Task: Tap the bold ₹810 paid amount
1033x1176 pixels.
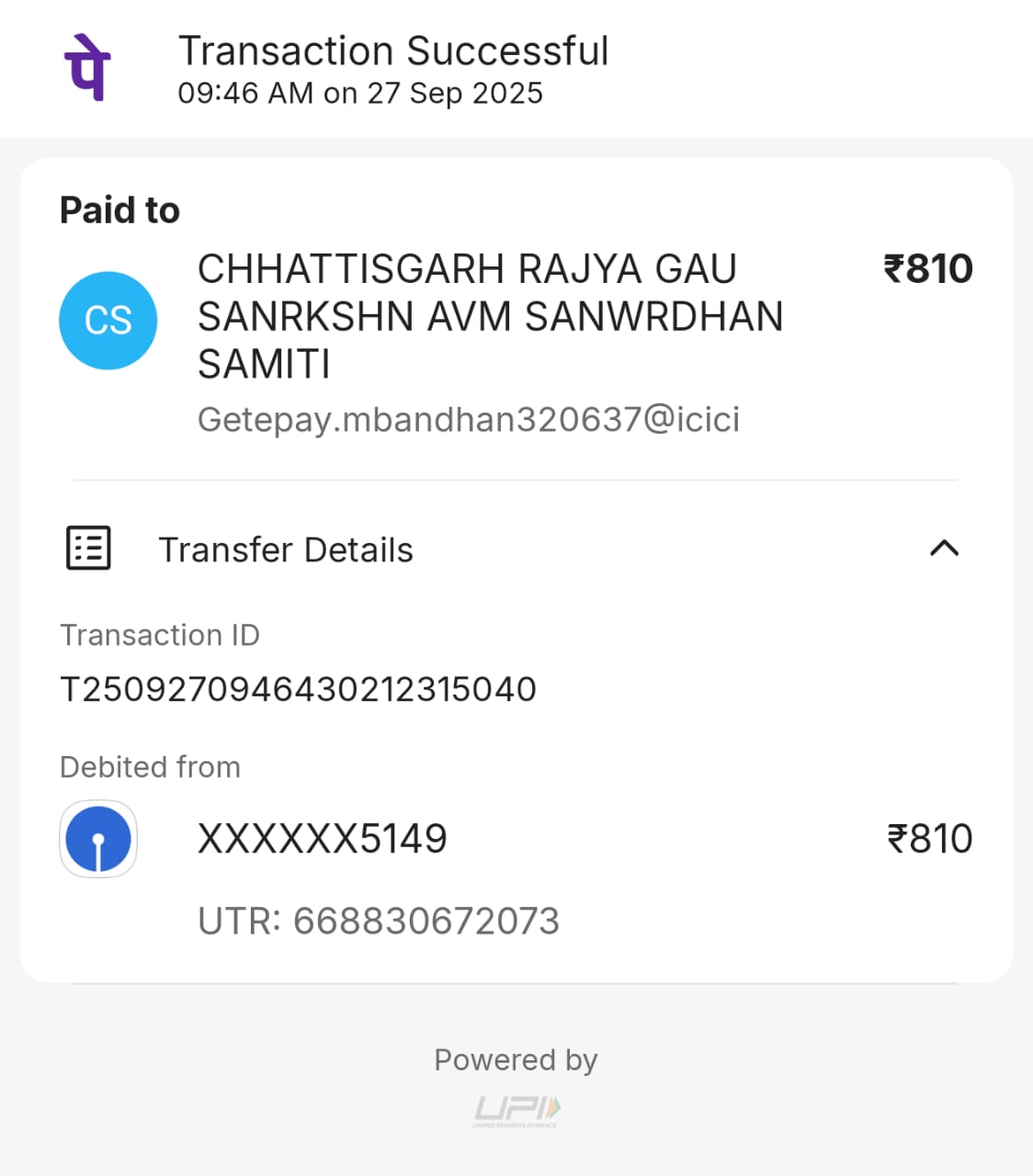Action: coord(928,269)
